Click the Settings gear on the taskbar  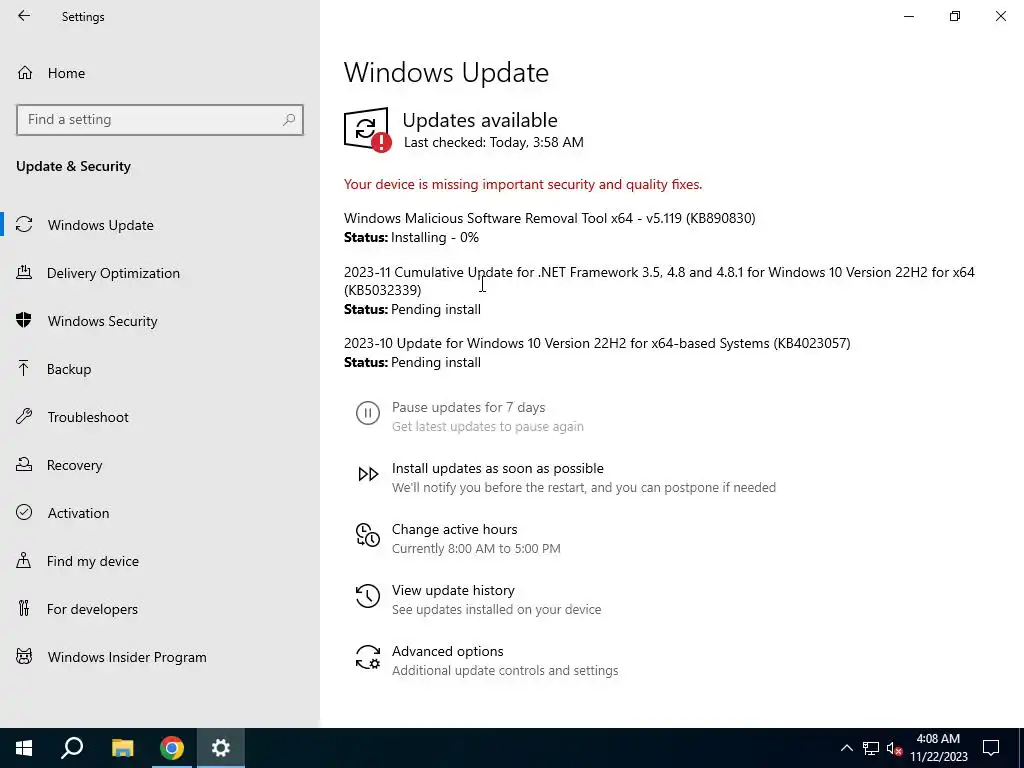click(x=221, y=748)
